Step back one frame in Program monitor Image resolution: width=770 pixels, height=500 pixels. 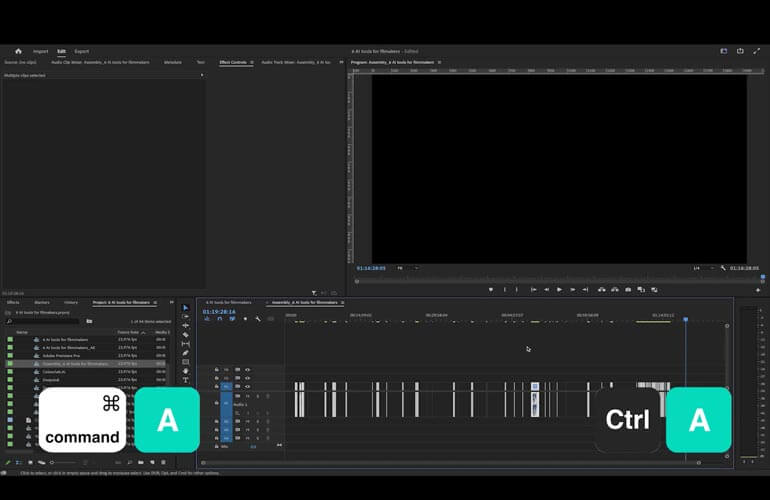tap(546, 290)
